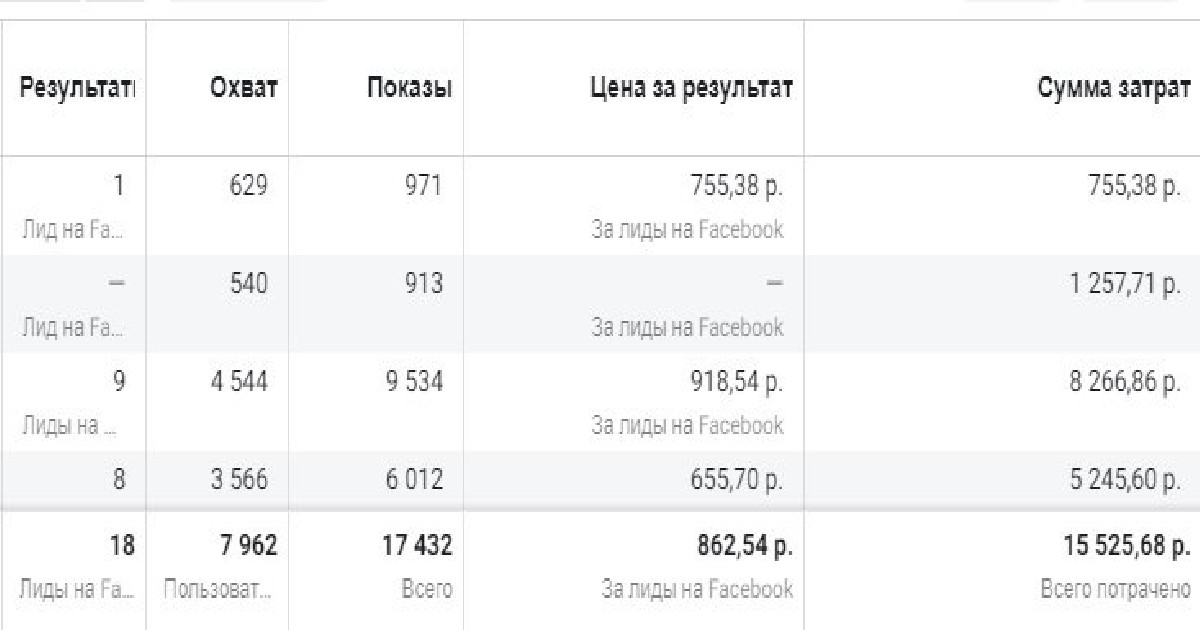The height and width of the screenshot is (630, 1200).
Task: Click the total spent 15 525,68 р.
Action: pos(1126,546)
